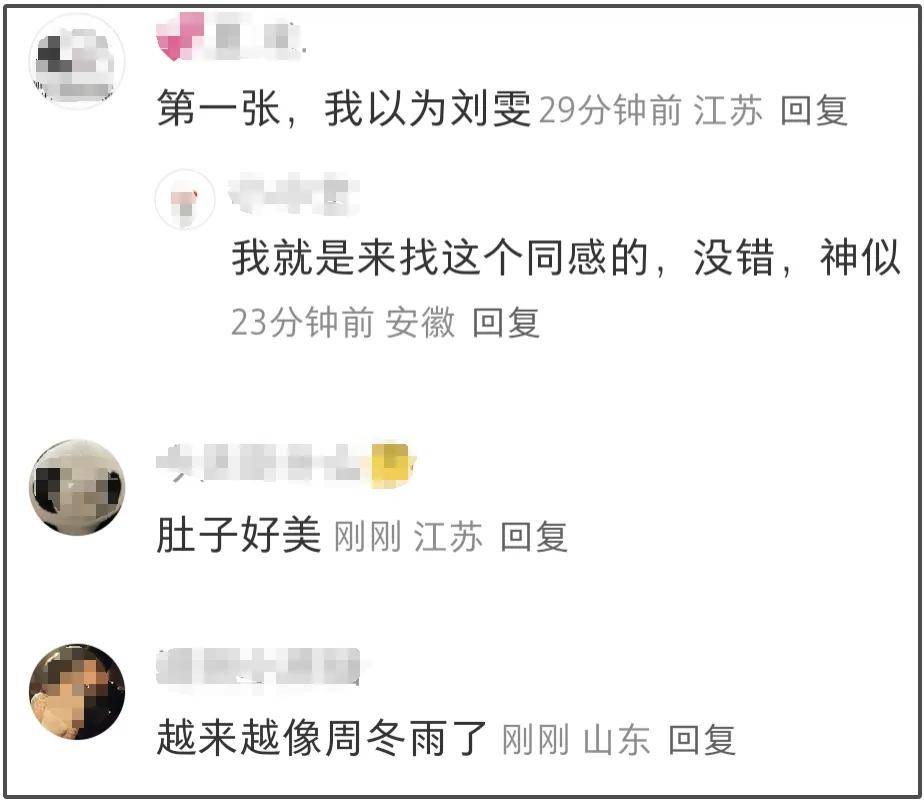Tap reply on the 周冬雨 comment
924x801 pixels.
702,739
